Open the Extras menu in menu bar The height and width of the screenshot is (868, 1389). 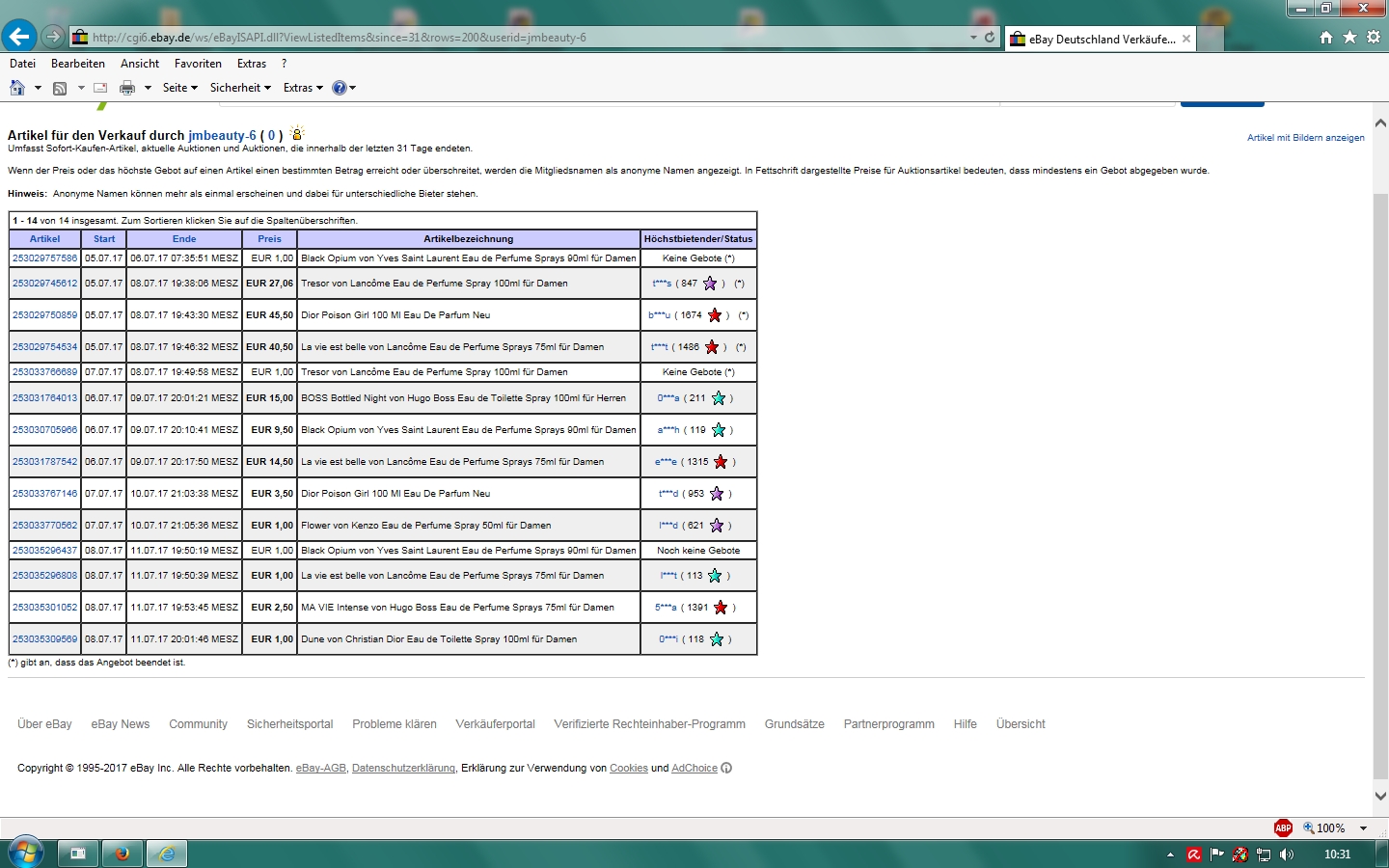252,64
